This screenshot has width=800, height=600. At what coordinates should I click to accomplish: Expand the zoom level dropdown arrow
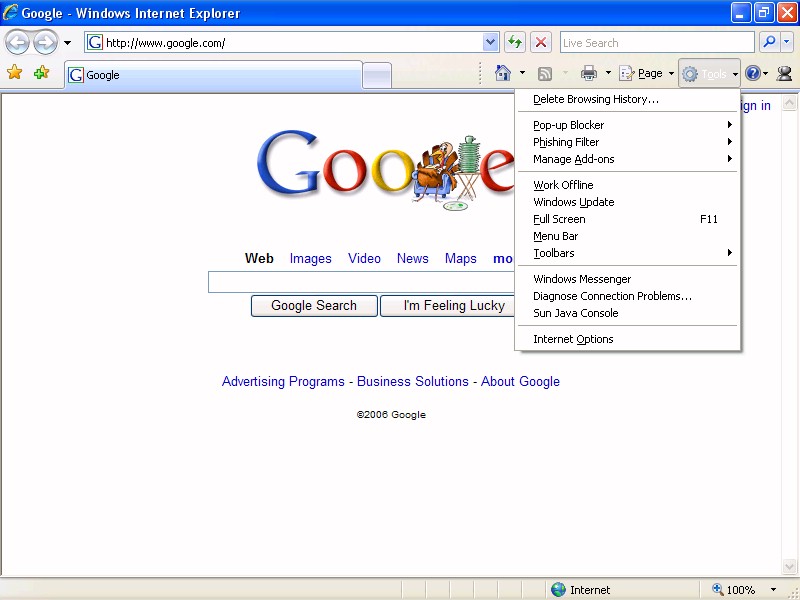pyautogui.click(x=773, y=590)
